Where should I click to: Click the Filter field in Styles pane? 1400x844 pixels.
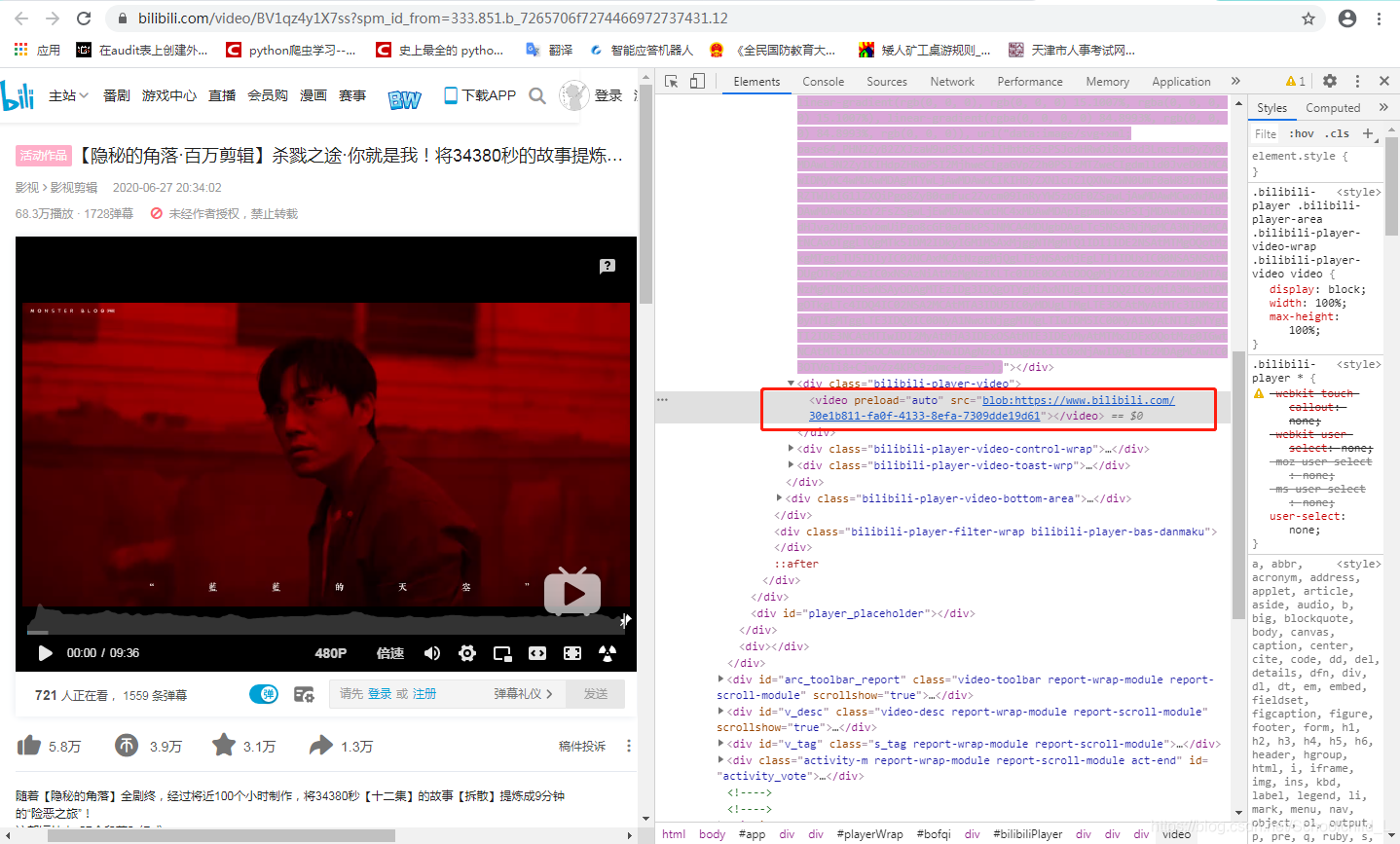tap(1266, 134)
